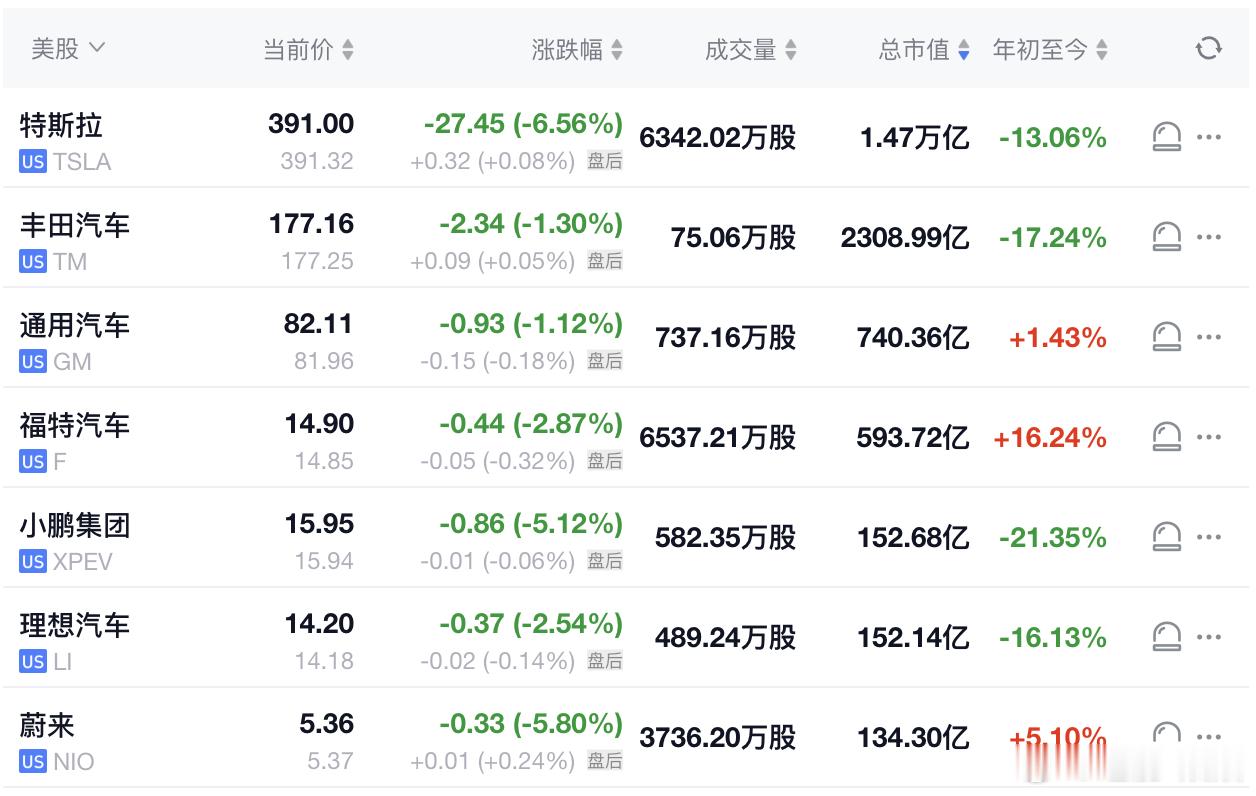Click the US badge beside TSLA
This screenshot has width=1256, height=796.
coord(33,162)
